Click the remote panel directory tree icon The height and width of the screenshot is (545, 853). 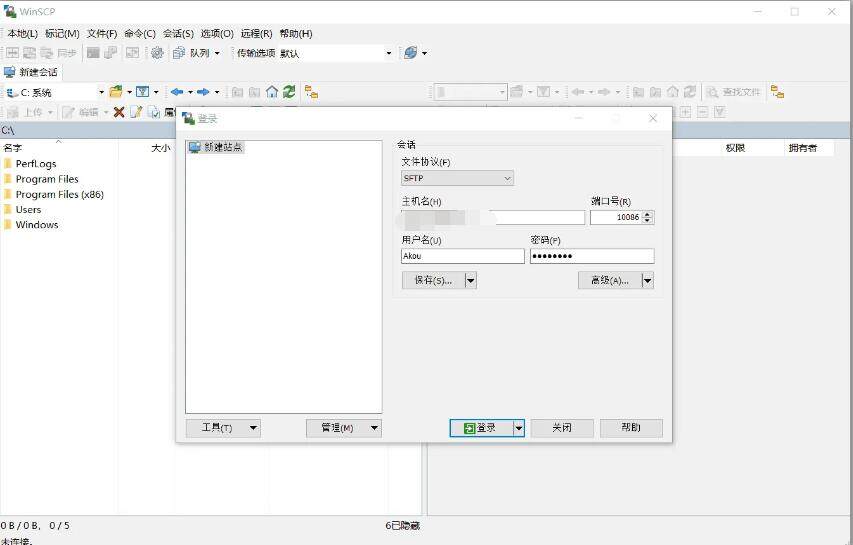tap(777, 92)
